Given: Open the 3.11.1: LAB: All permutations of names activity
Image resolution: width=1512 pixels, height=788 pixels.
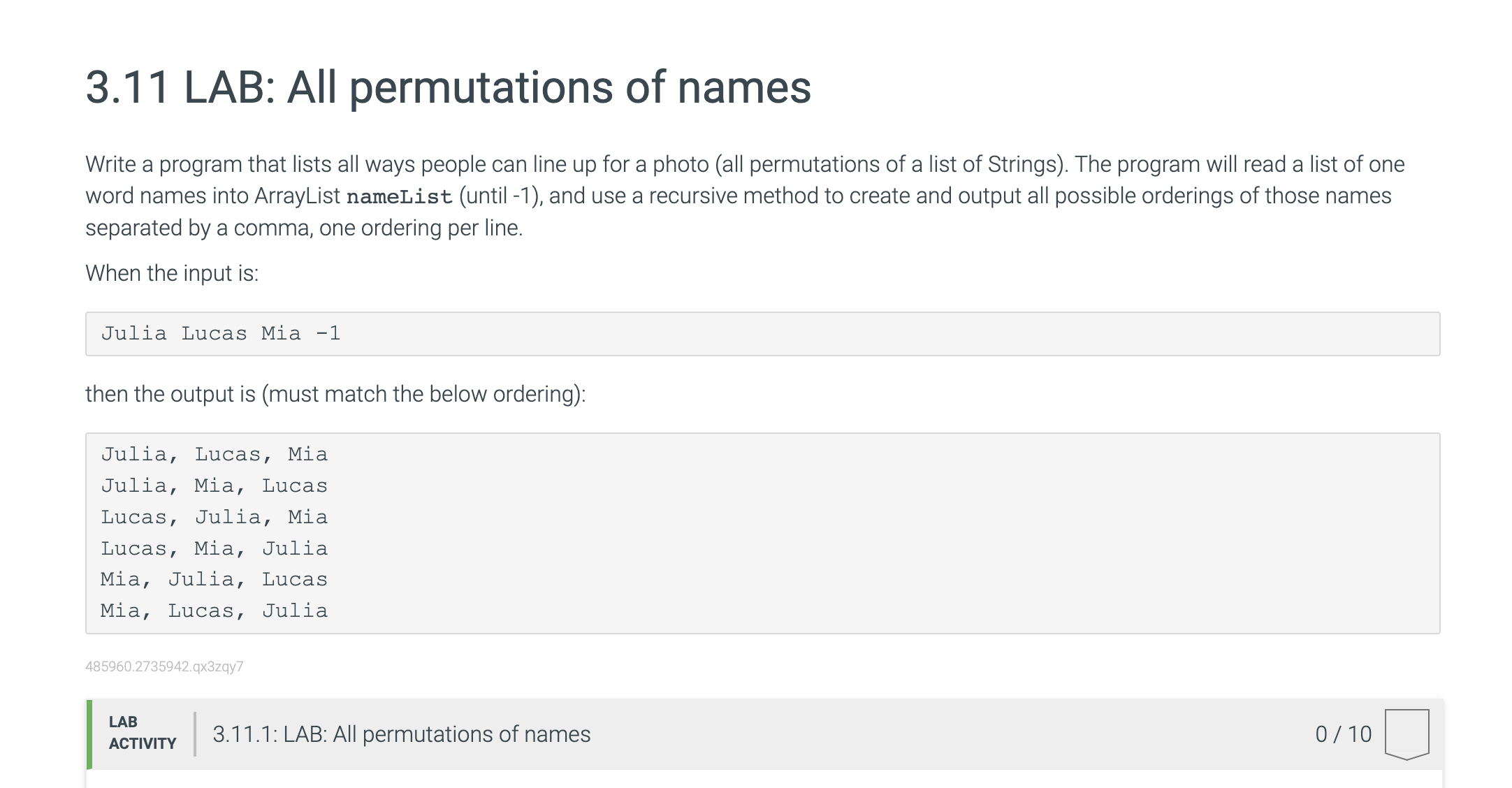Looking at the screenshot, I should (x=401, y=734).
